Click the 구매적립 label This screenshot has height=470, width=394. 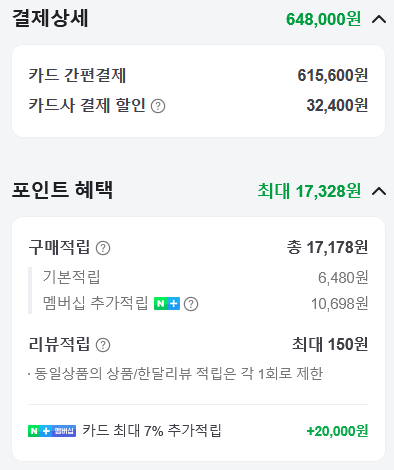(x=59, y=247)
